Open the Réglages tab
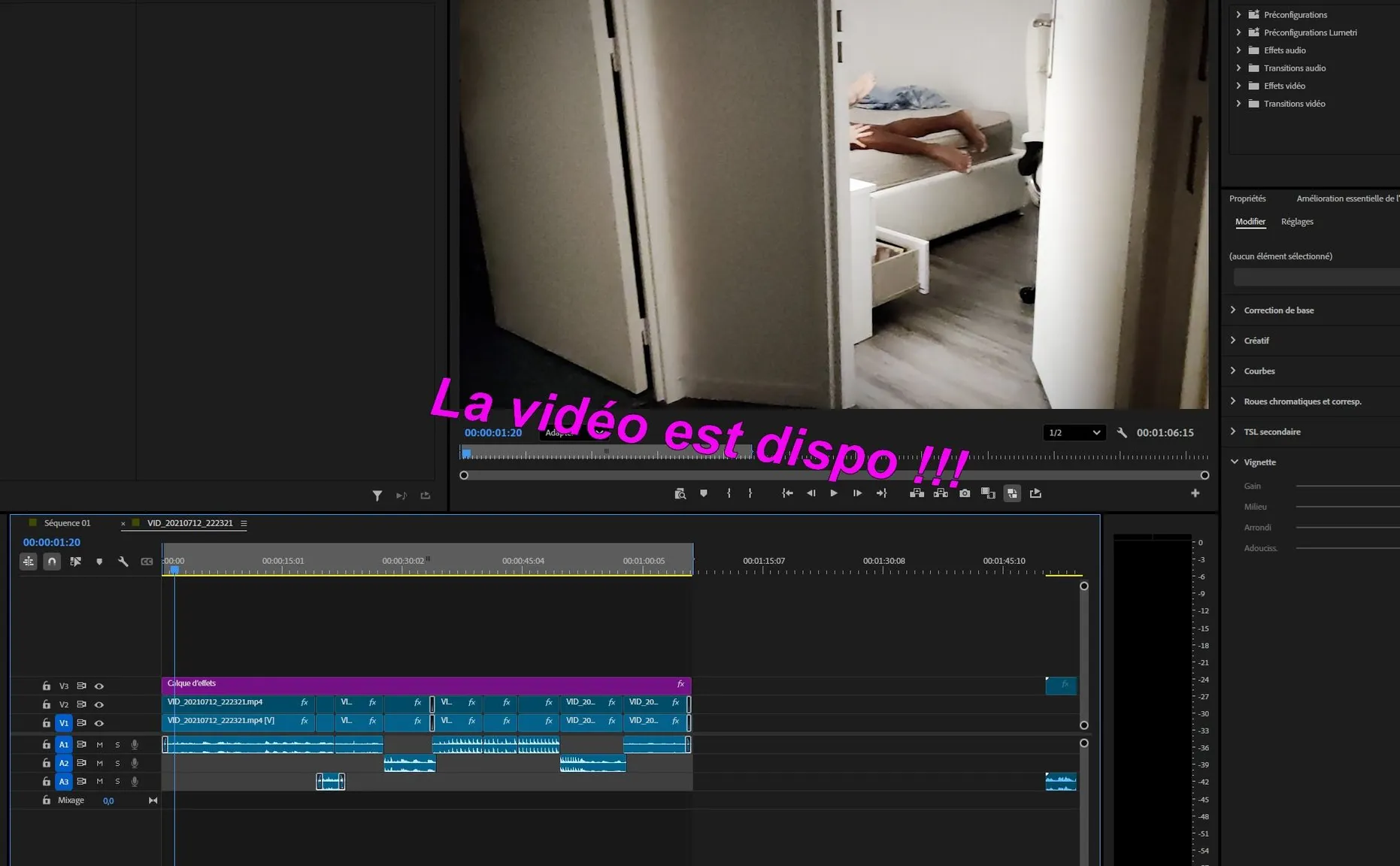Viewport: 1400px width, 866px height. [x=1297, y=222]
